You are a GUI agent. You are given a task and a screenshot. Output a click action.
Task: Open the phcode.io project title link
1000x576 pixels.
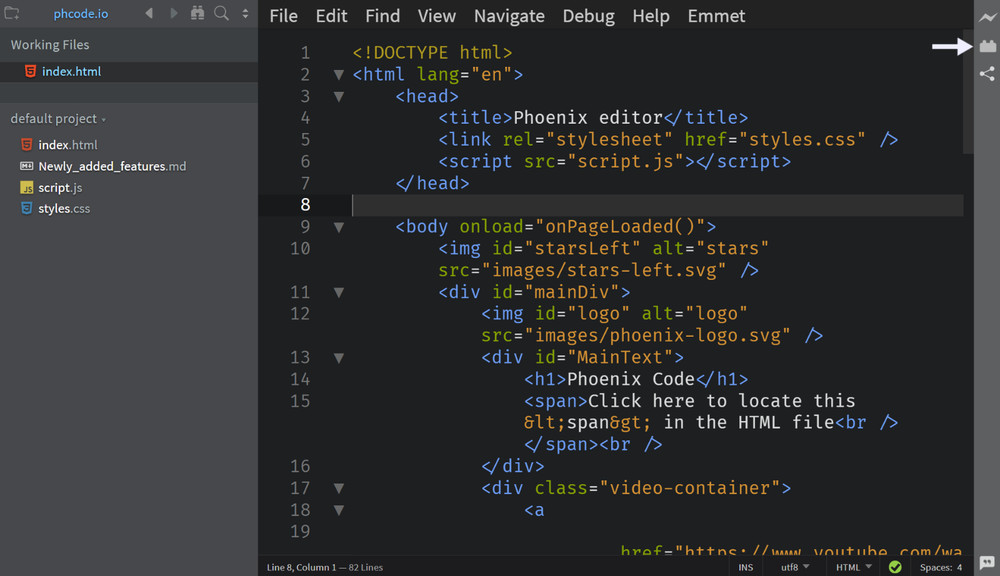click(x=81, y=13)
